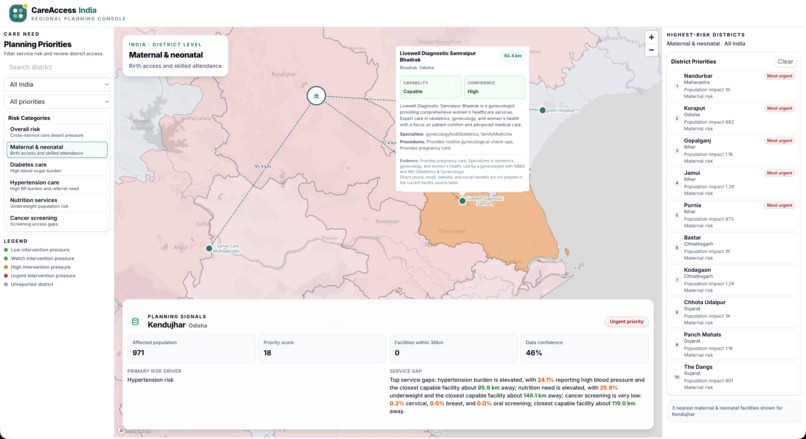Click the Priority score 18 card

[x=322, y=349]
